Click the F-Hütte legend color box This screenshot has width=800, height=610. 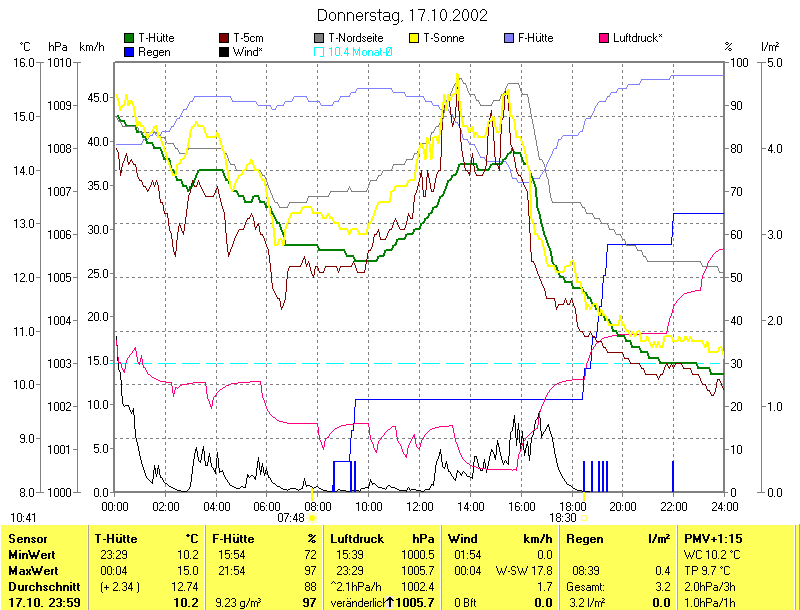point(509,38)
